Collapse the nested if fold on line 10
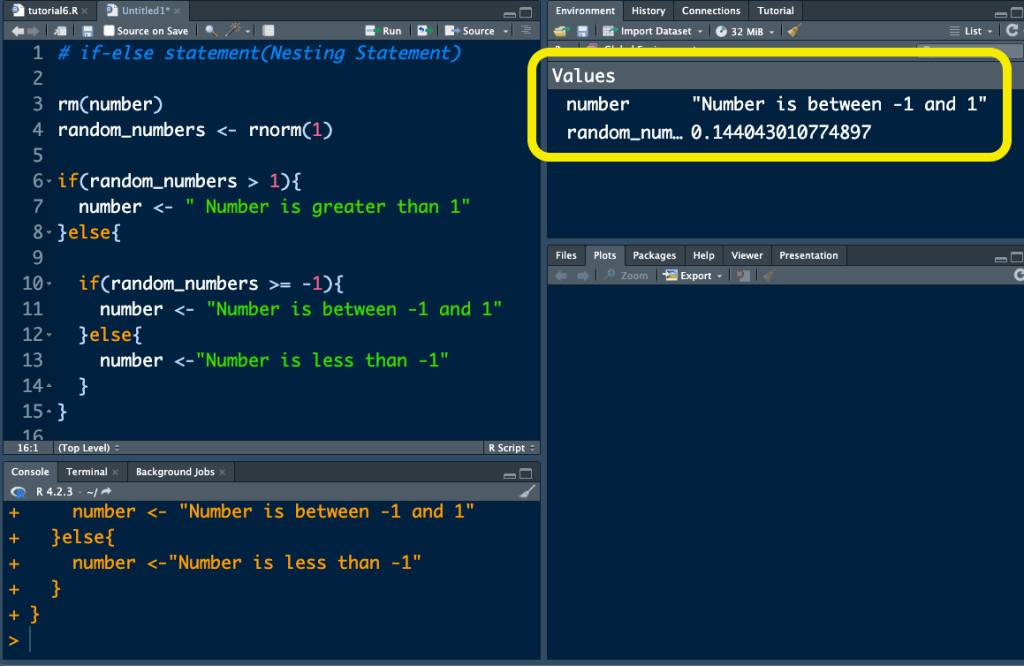This screenshot has height=666, width=1024. 49,285
